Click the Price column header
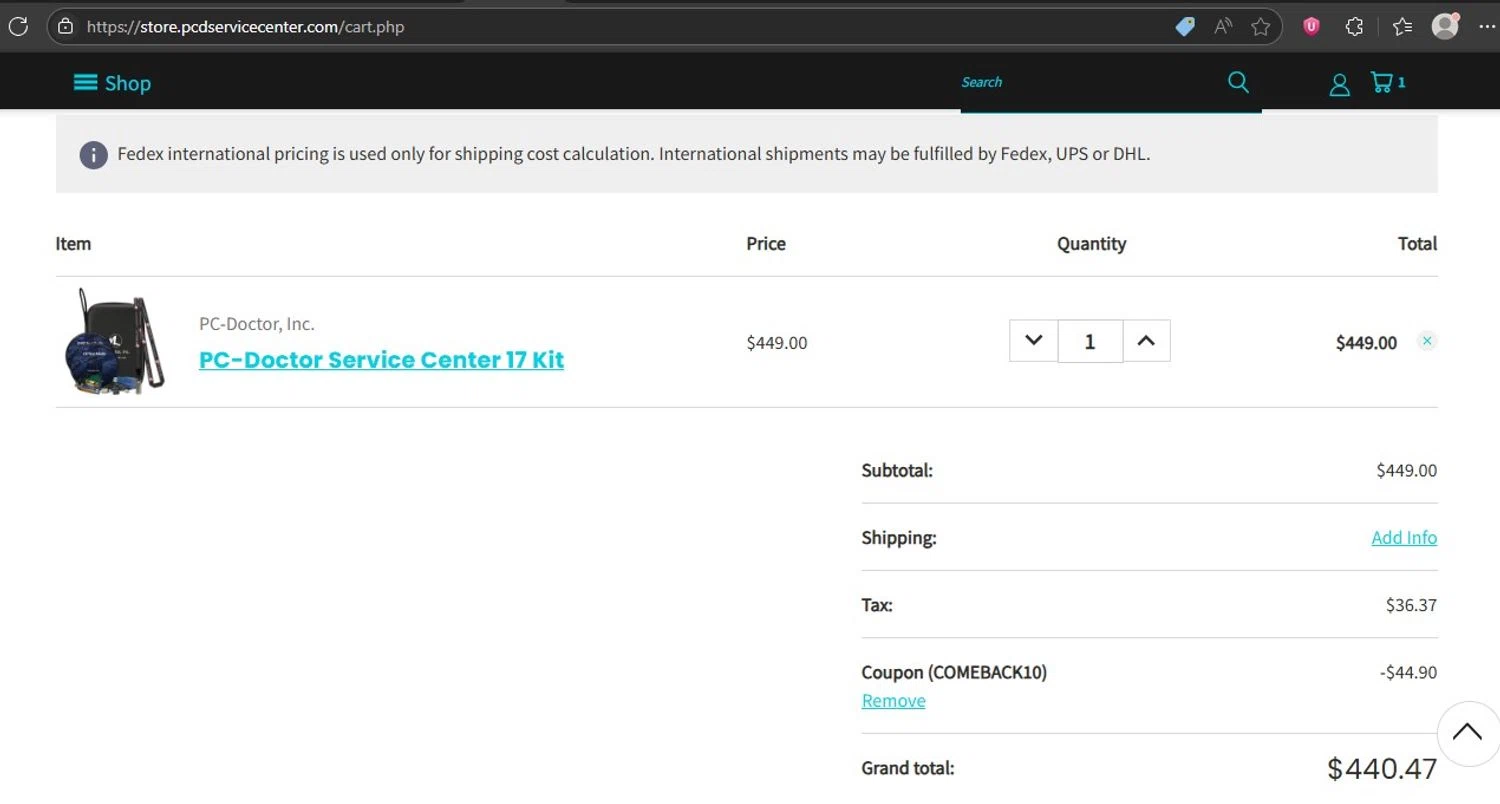The width and height of the screenshot is (1500, 804). point(766,243)
